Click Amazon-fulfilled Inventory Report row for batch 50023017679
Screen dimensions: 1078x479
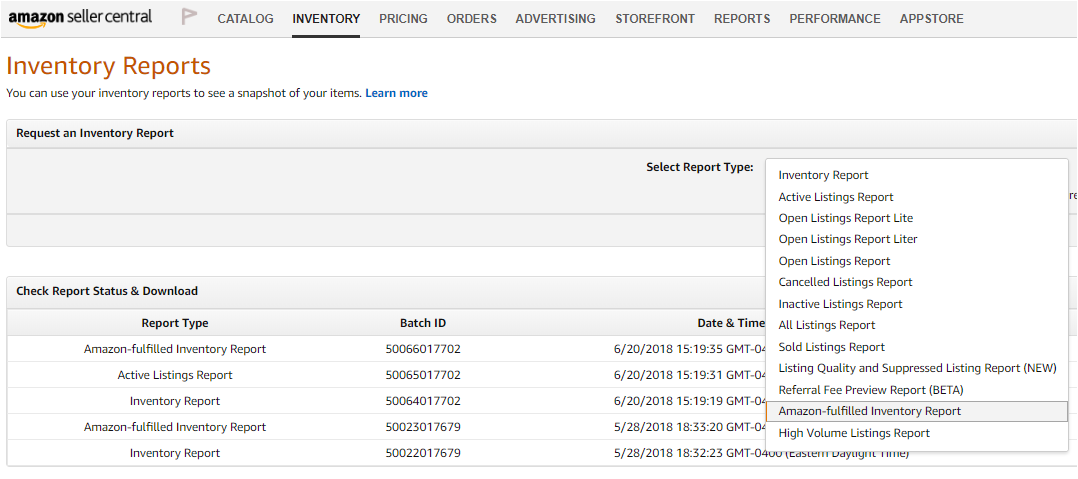pos(175,427)
